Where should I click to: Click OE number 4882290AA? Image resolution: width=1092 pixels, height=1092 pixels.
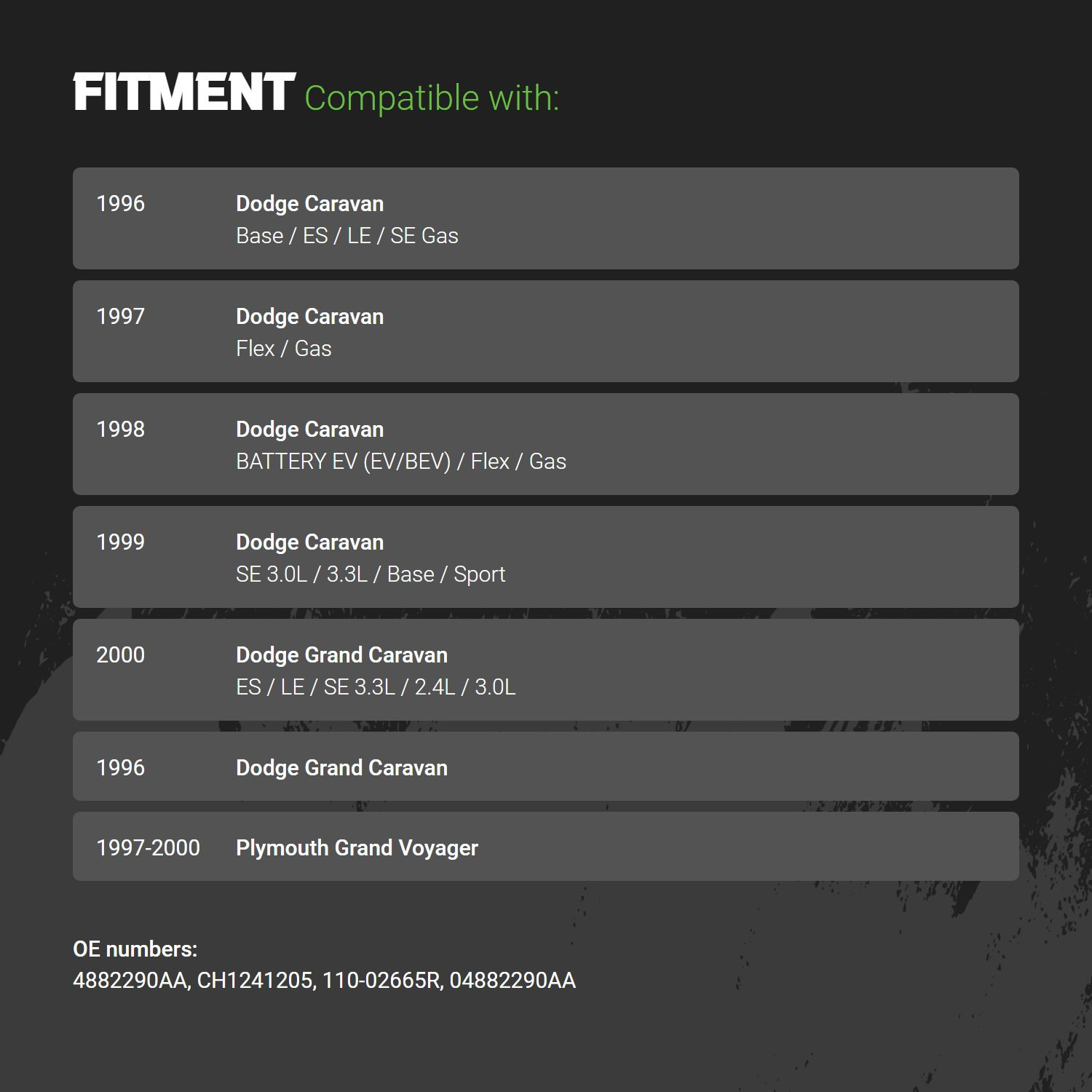click(132, 981)
